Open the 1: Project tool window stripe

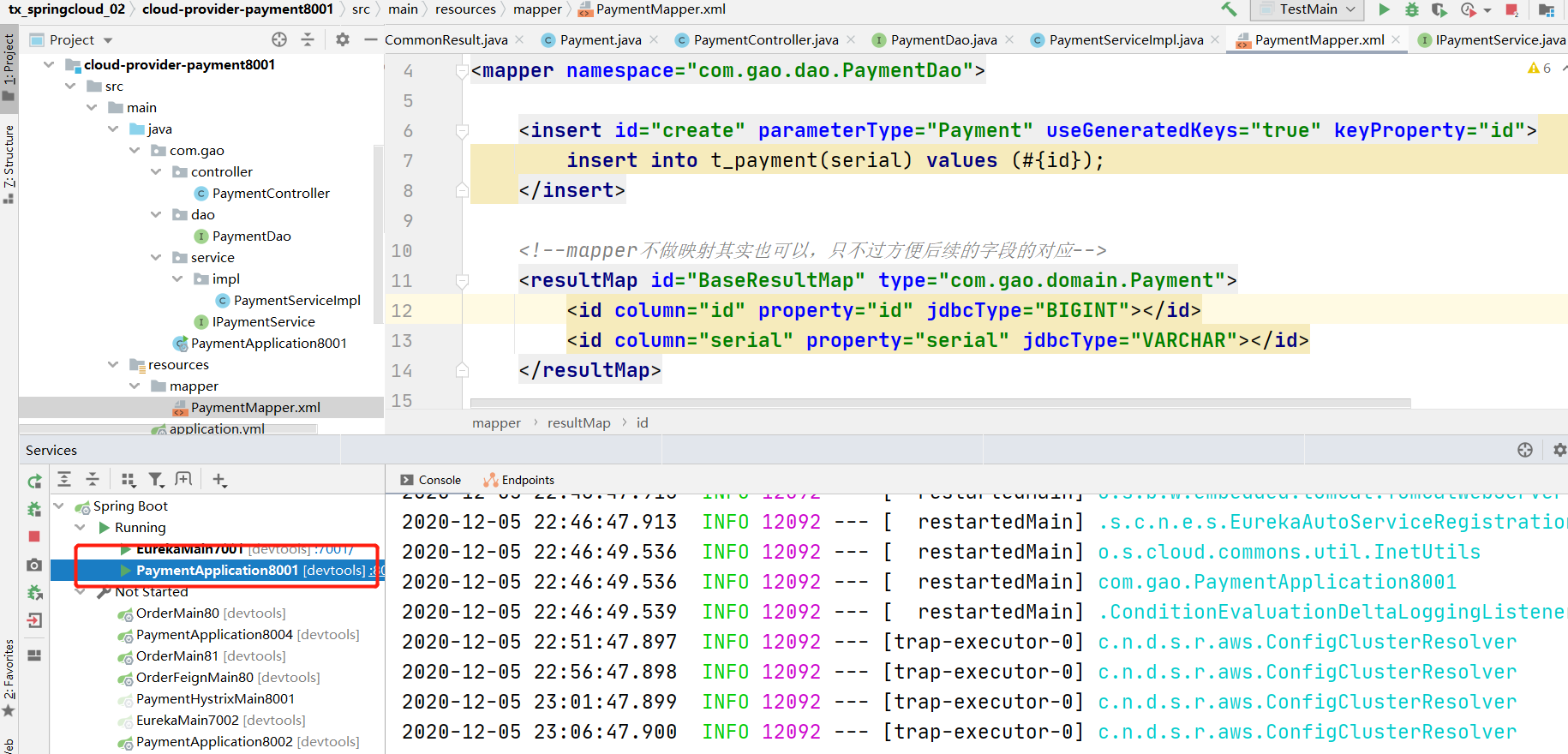click(9, 67)
